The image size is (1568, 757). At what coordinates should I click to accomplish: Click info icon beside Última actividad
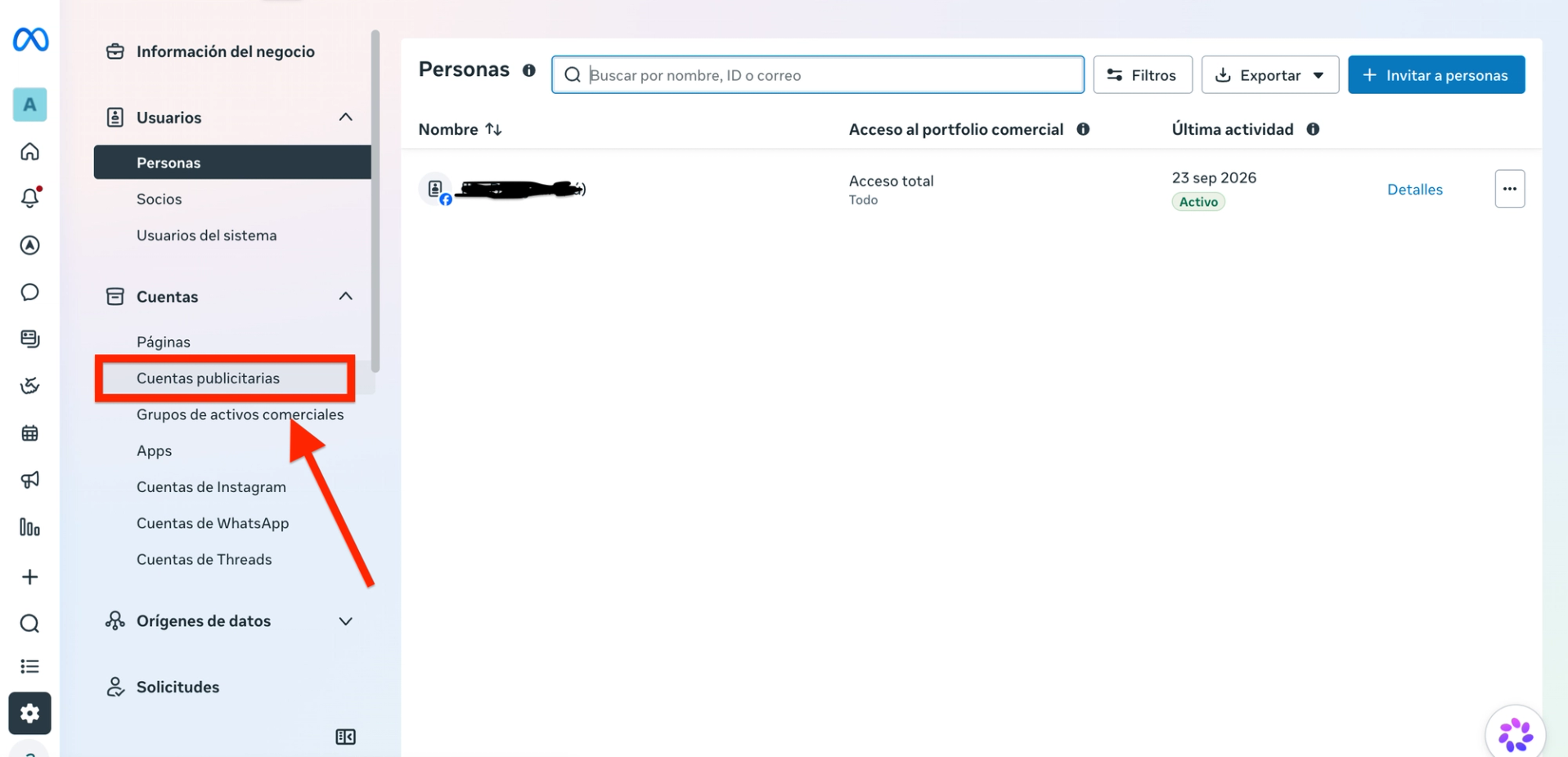click(1313, 129)
